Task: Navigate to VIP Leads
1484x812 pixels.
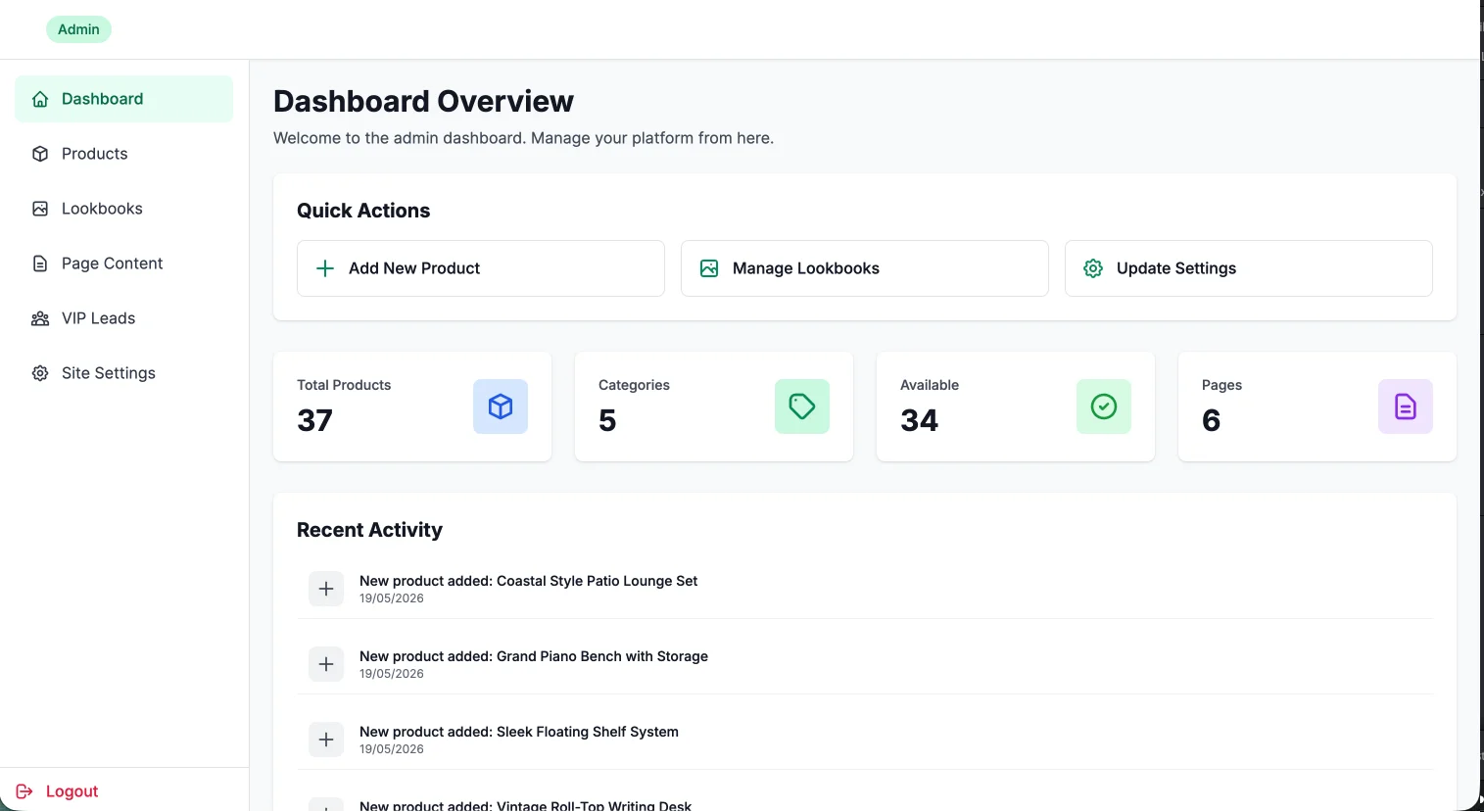Action: pos(124,318)
